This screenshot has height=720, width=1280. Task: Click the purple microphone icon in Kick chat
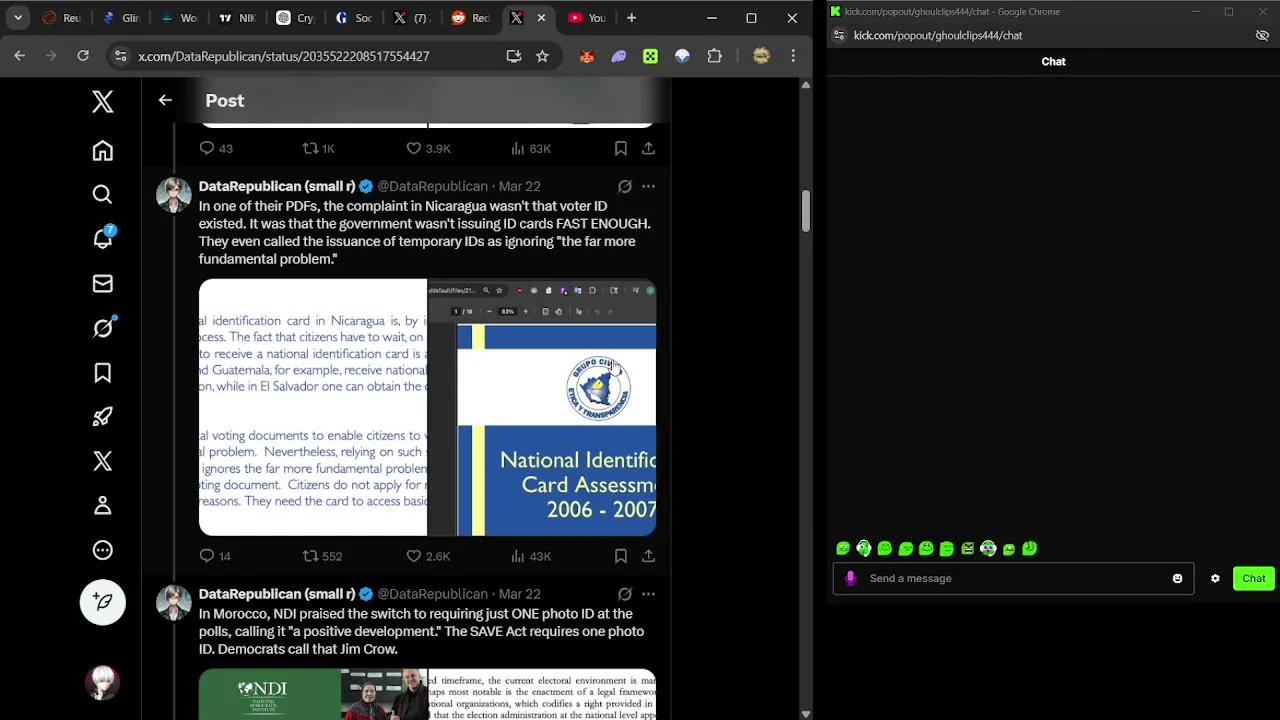[851, 578]
